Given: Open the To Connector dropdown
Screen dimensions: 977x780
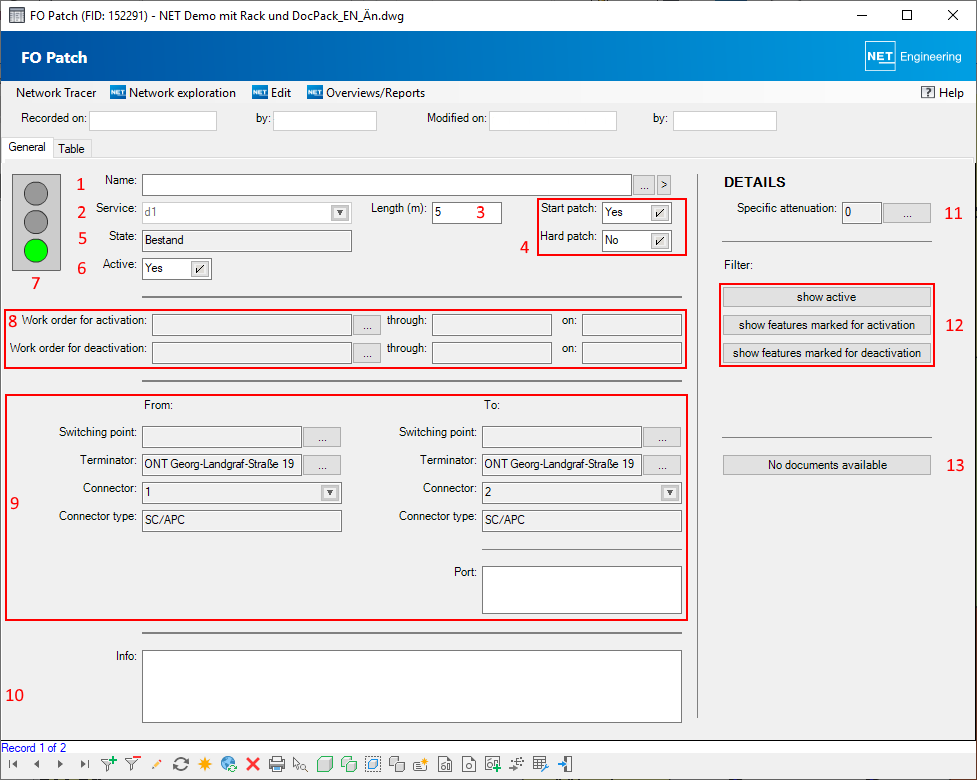Looking at the screenshot, I should [670, 493].
